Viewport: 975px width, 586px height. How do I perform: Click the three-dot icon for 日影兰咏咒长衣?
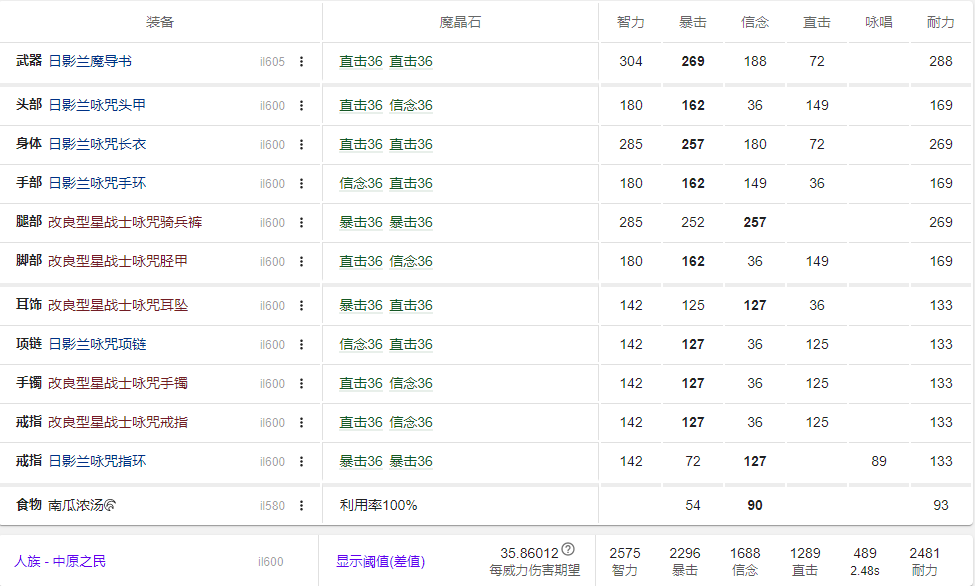pos(301,144)
